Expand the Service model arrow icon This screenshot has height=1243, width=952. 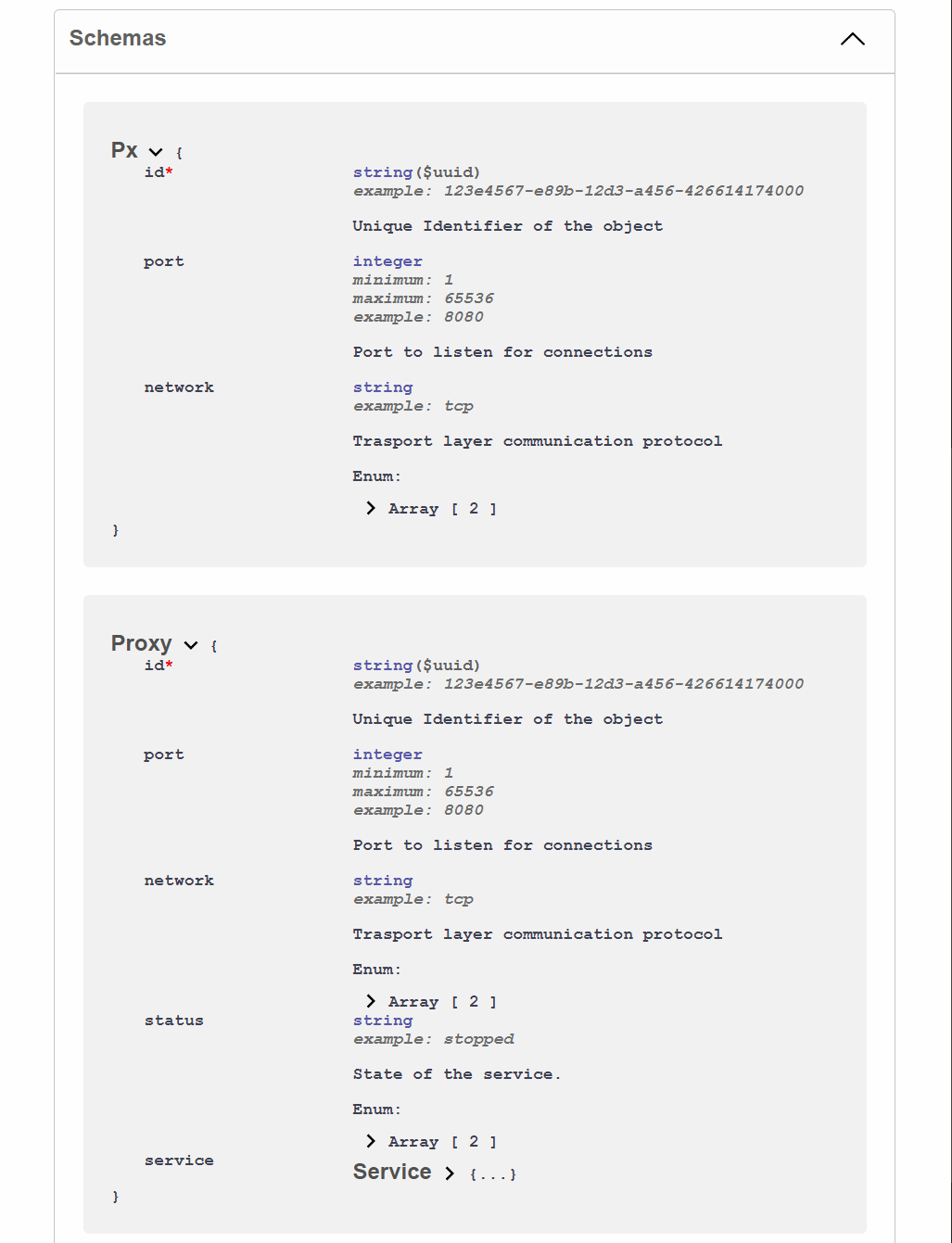pos(450,1173)
